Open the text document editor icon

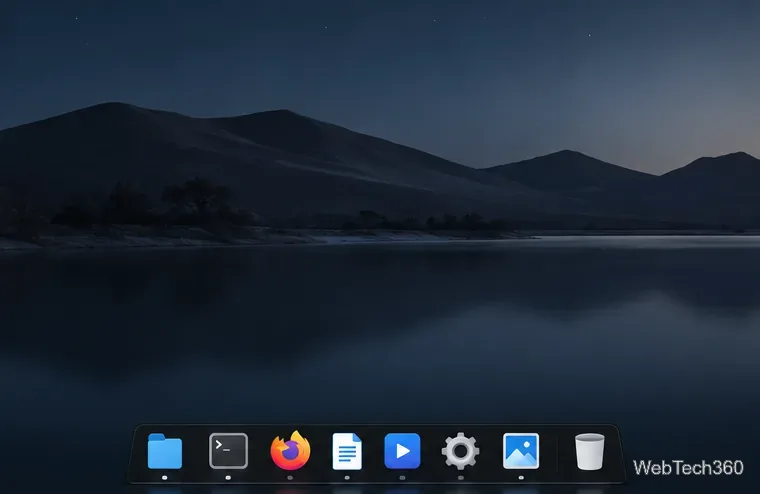[x=347, y=451]
